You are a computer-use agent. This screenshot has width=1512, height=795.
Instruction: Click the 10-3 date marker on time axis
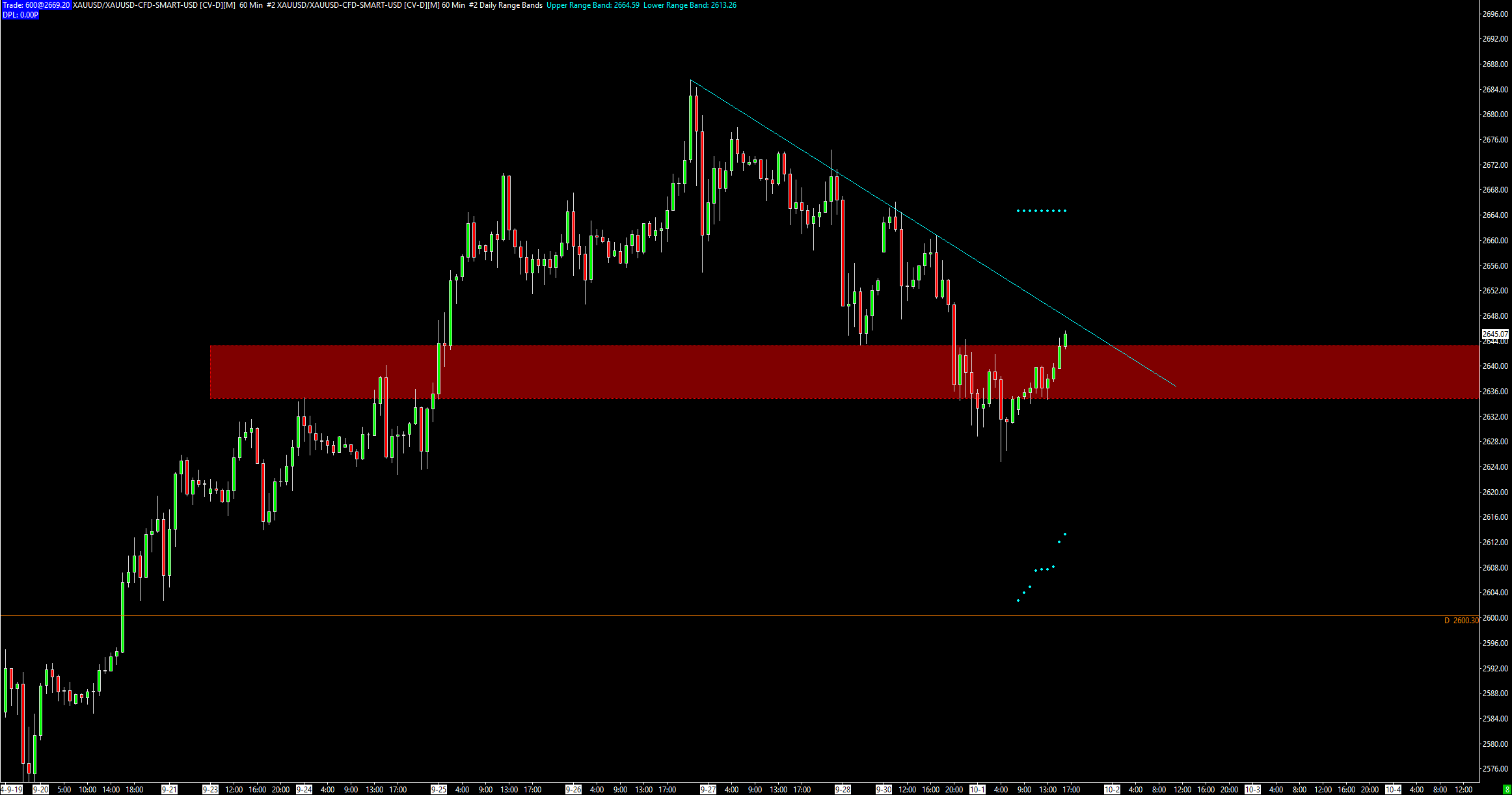tap(1252, 790)
